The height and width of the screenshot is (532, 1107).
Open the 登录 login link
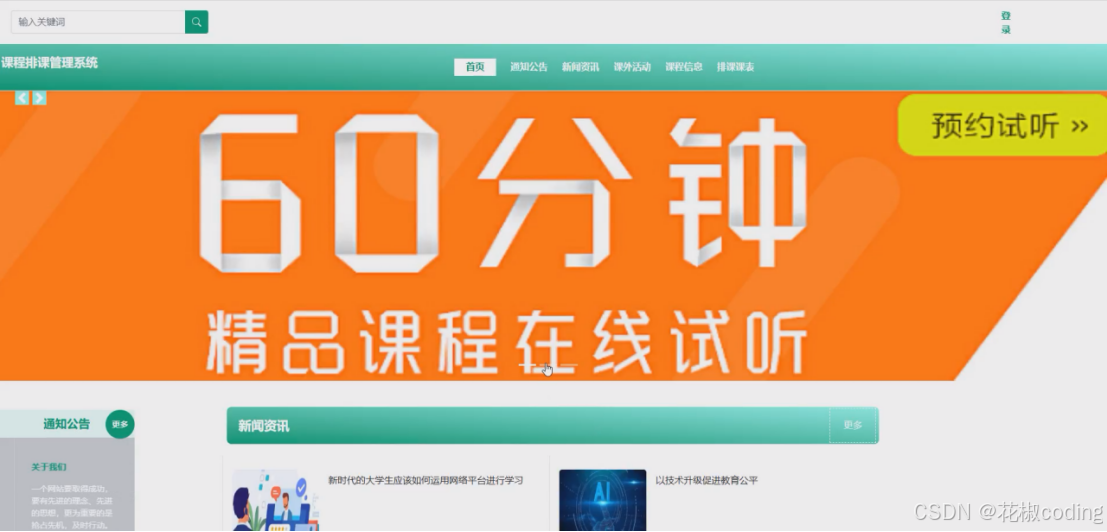[x=1005, y=23]
